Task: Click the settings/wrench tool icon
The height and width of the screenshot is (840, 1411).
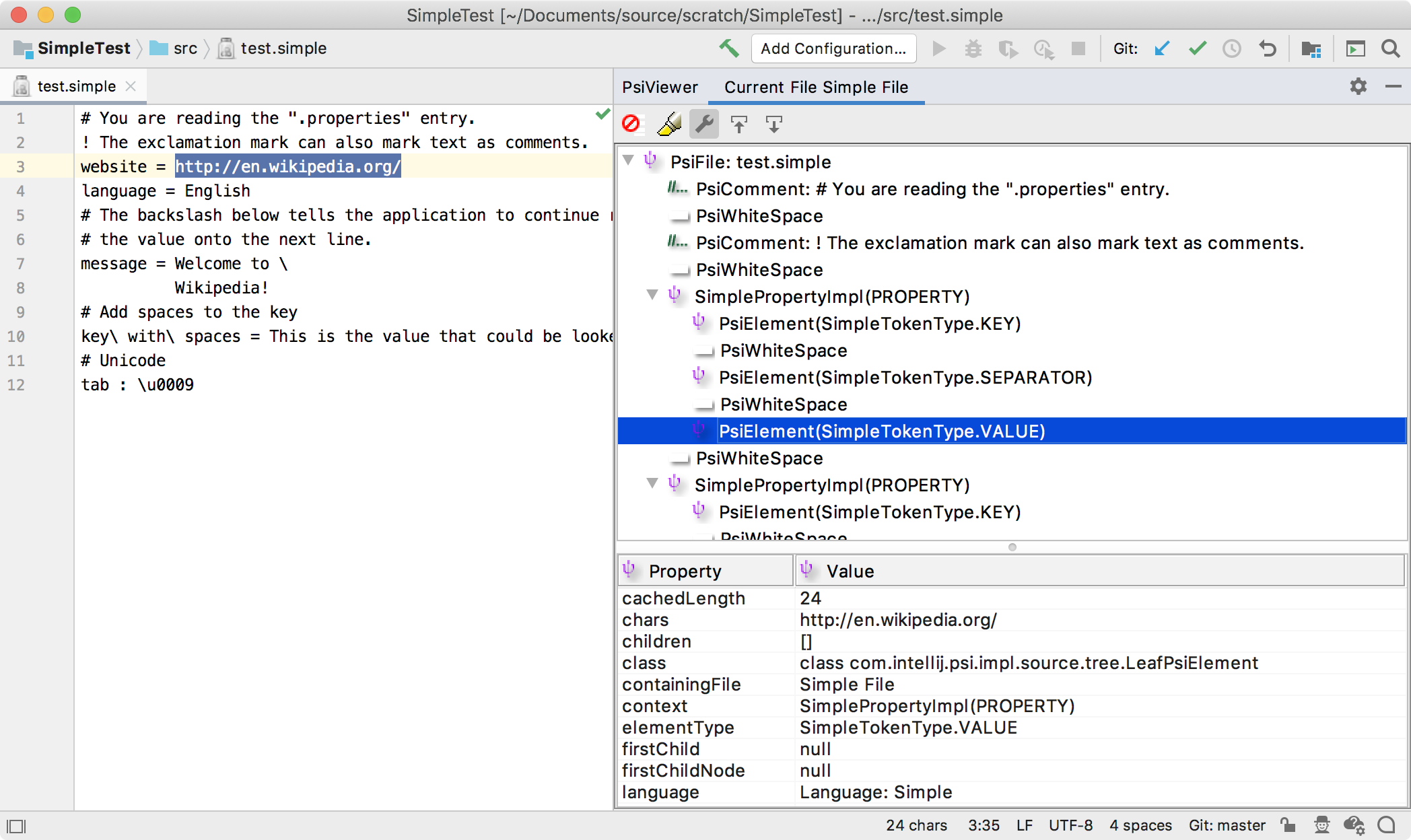Action: coord(704,122)
